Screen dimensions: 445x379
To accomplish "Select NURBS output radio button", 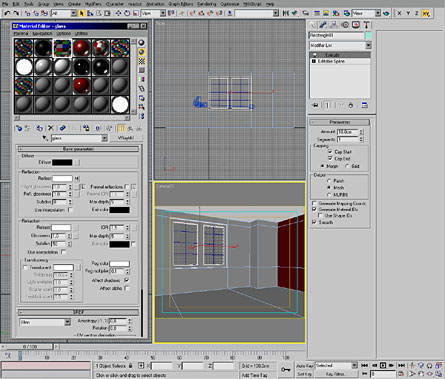I will (329, 195).
